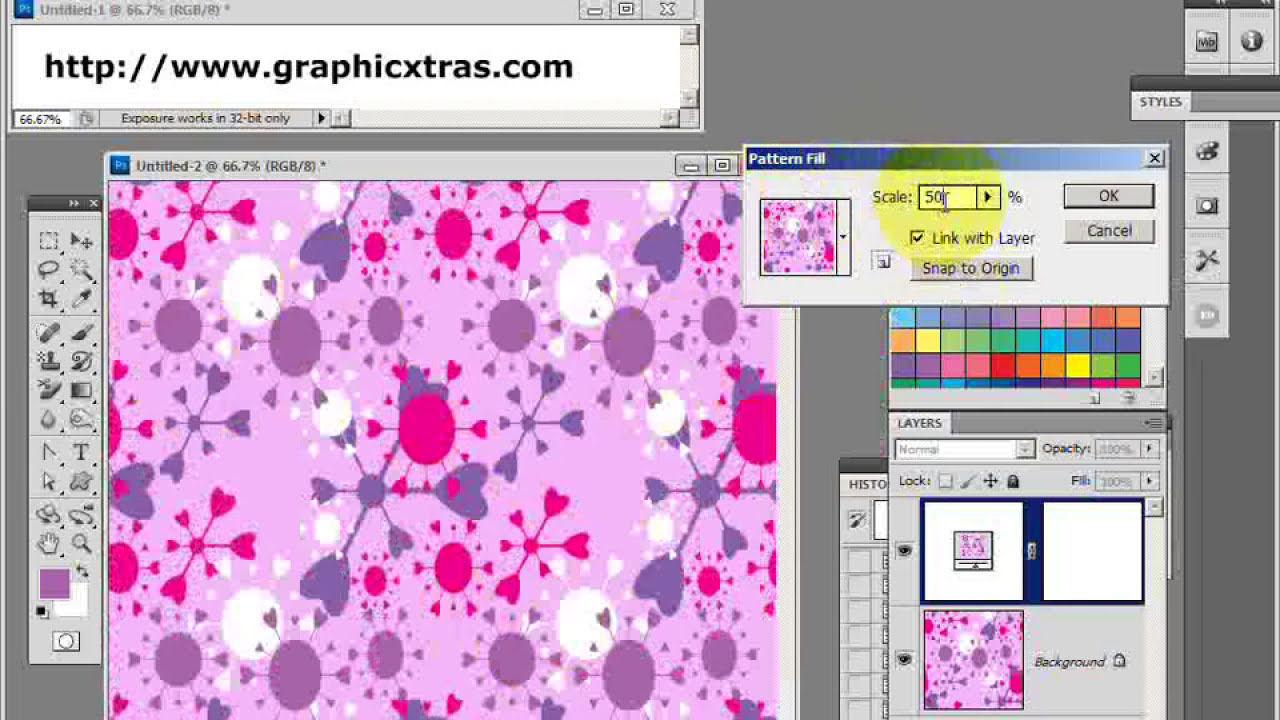The image size is (1280, 720).
Task: Select the Rectangular Marquee tool
Action: (x=49, y=241)
